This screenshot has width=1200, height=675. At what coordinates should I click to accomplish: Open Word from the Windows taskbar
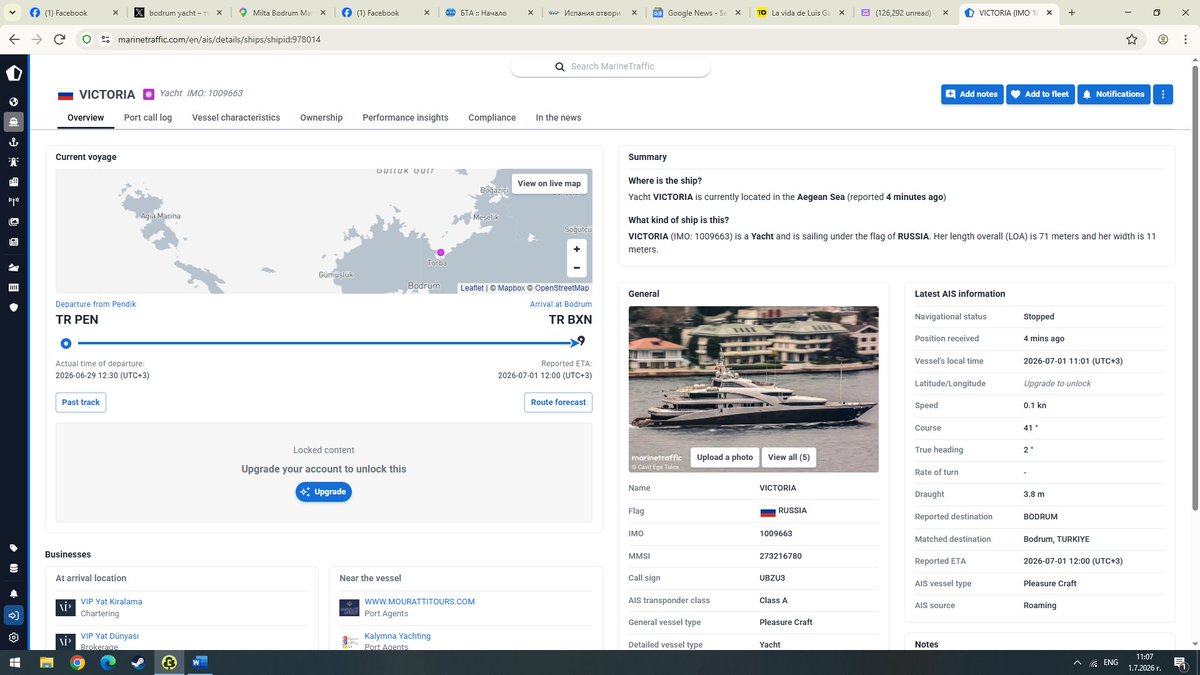point(199,662)
